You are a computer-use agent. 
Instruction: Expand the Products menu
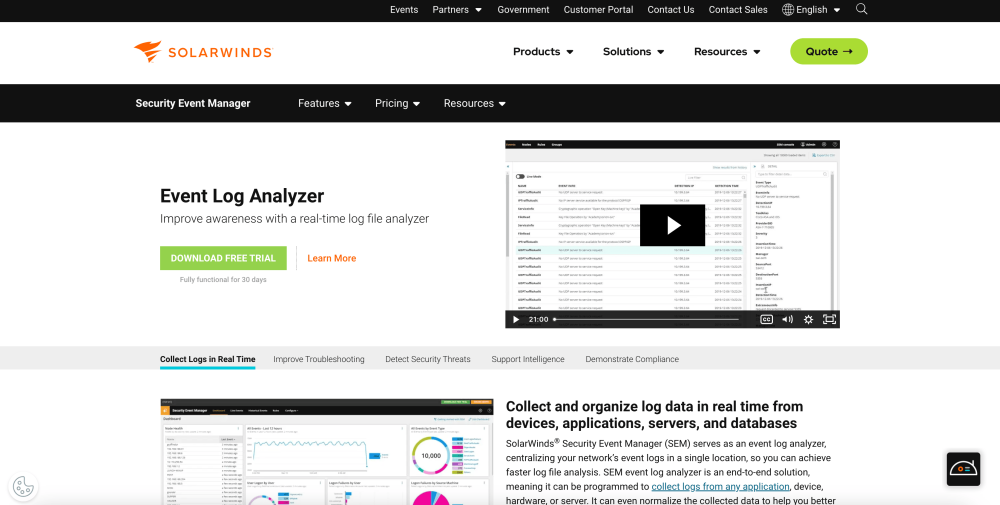(x=543, y=52)
